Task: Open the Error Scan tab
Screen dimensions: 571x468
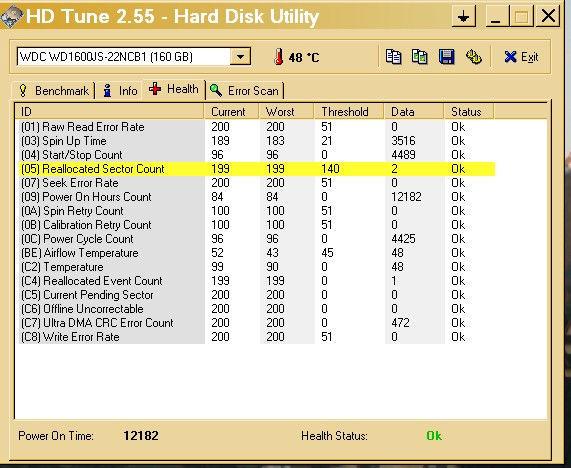Action: (x=245, y=91)
